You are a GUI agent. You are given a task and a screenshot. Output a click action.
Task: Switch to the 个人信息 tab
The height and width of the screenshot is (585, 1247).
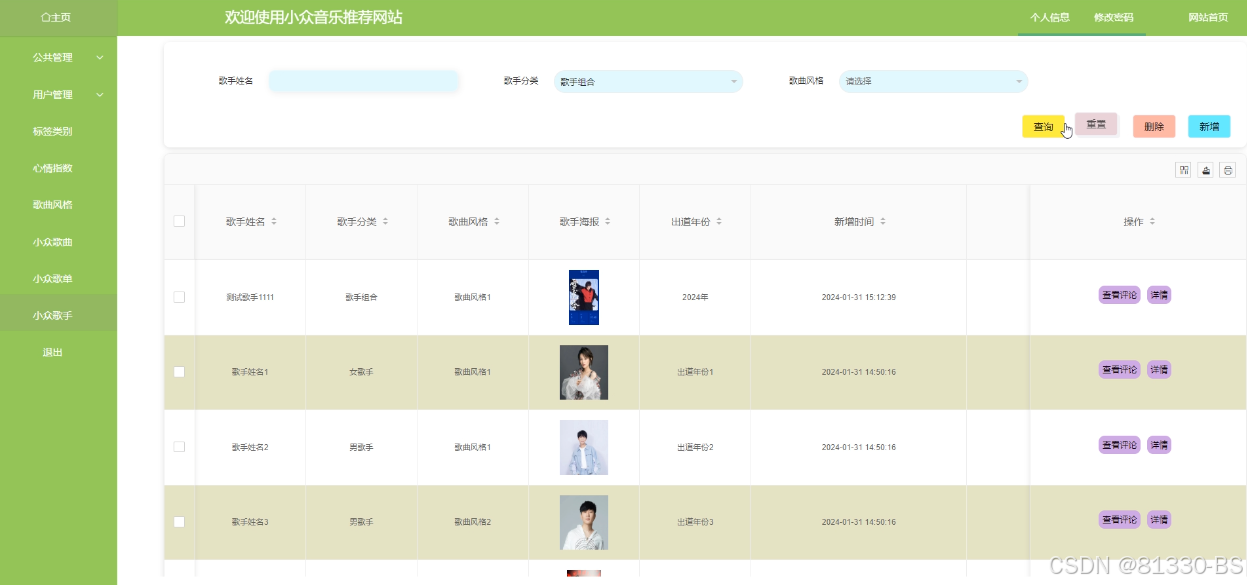click(1050, 18)
